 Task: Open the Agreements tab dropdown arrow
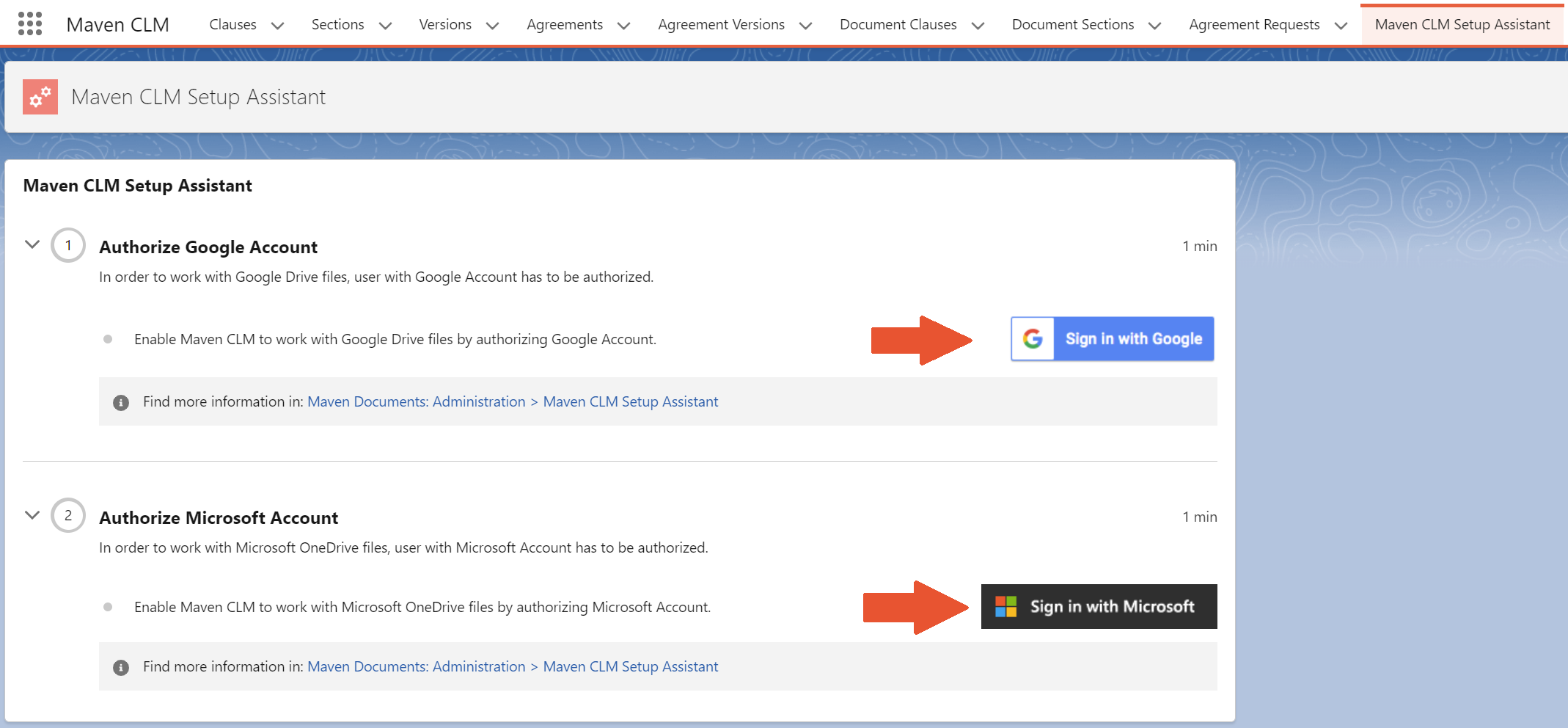pyautogui.click(x=623, y=26)
